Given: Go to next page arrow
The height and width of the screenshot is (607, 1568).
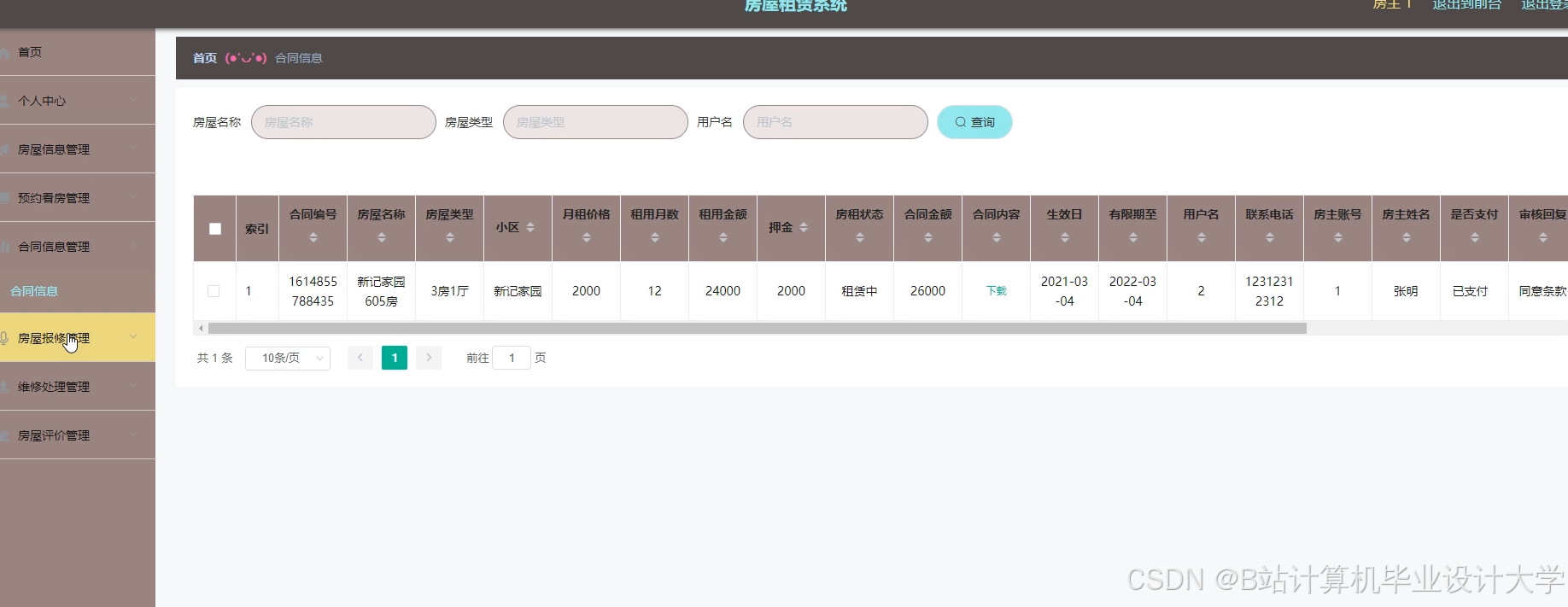Looking at the screenshot, I should pyautogui.click(x=429, y=358).
